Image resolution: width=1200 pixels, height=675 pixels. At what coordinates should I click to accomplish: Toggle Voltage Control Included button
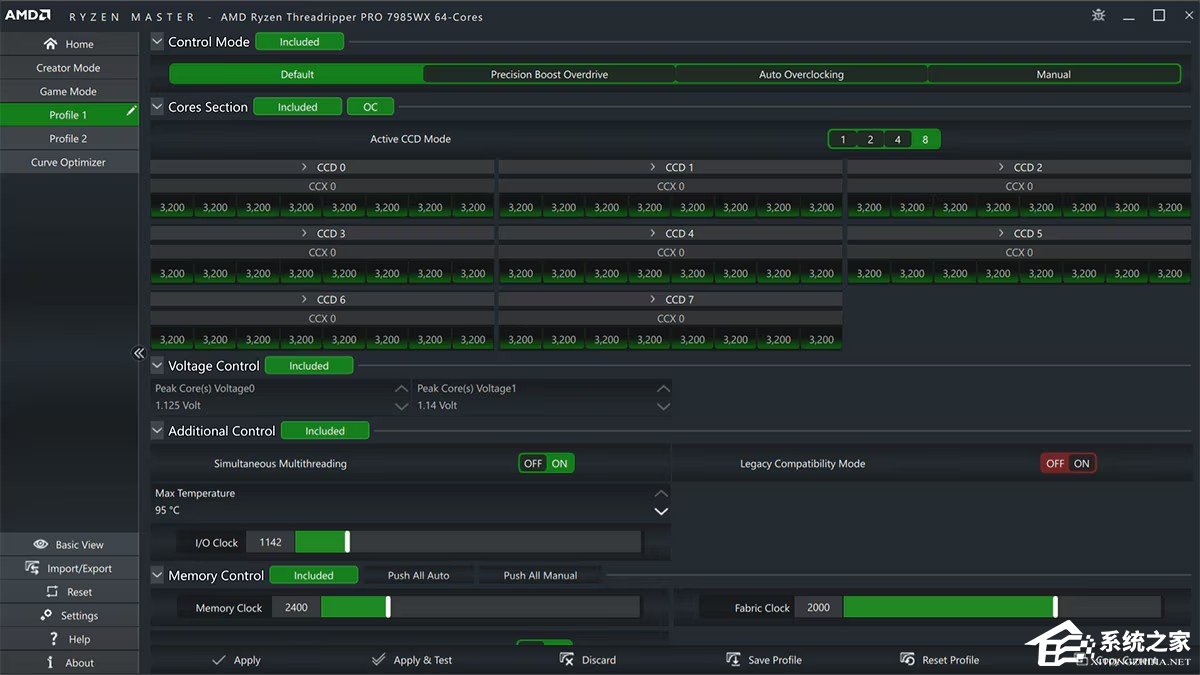pos(309,366)
